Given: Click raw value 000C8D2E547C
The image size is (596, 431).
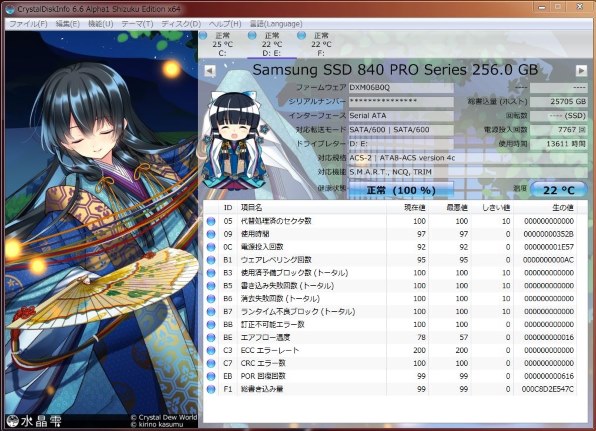Looking at the screenshot, I should pos(547,389).
